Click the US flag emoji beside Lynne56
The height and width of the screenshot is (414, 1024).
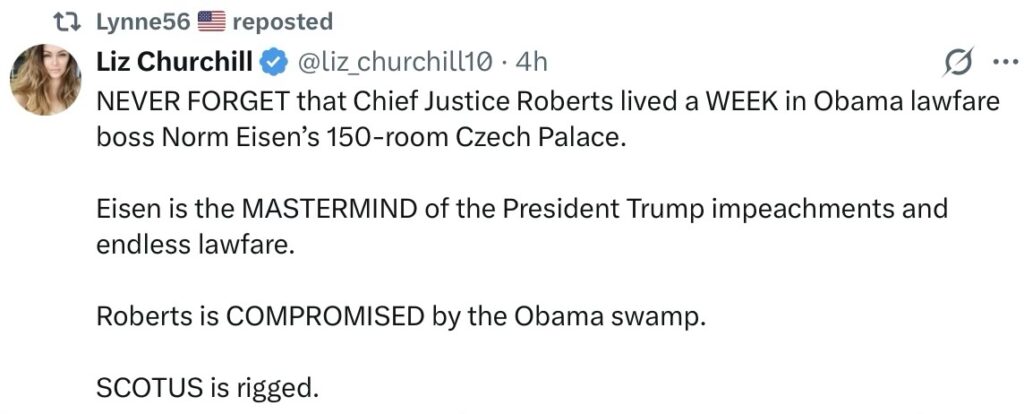[x=211, y=21]
